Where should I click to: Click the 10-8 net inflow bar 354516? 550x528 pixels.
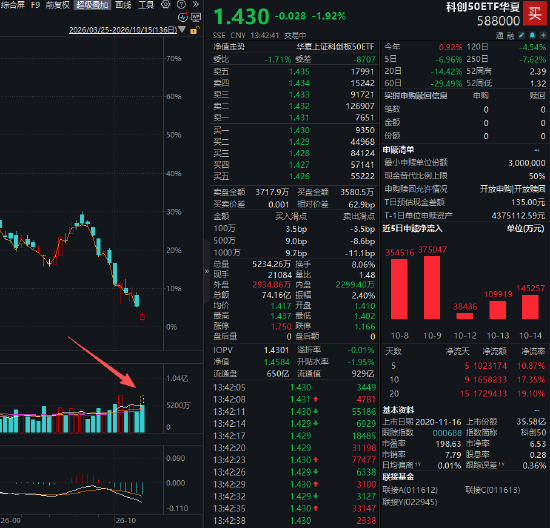point(399,289)
